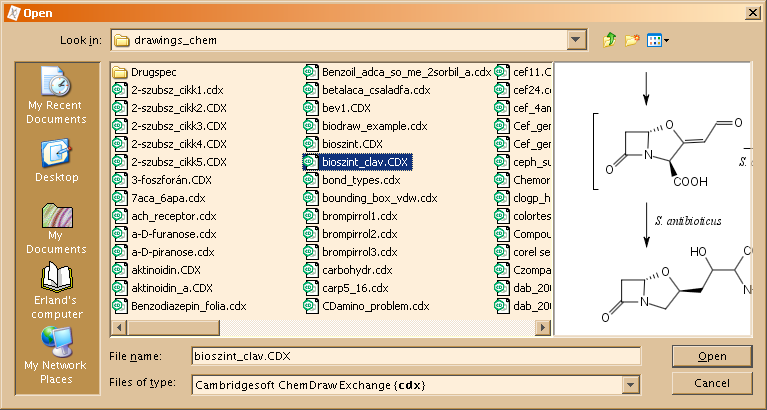The image size is (767, 410).
Task: Go to Desktop in places bar
Action: pyautogui.click(x=57, y=162)
